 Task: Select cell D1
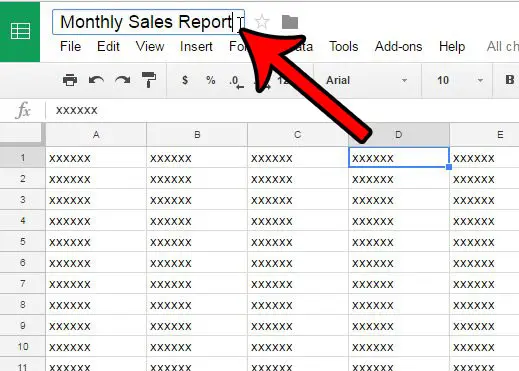(x=399, y=157)
